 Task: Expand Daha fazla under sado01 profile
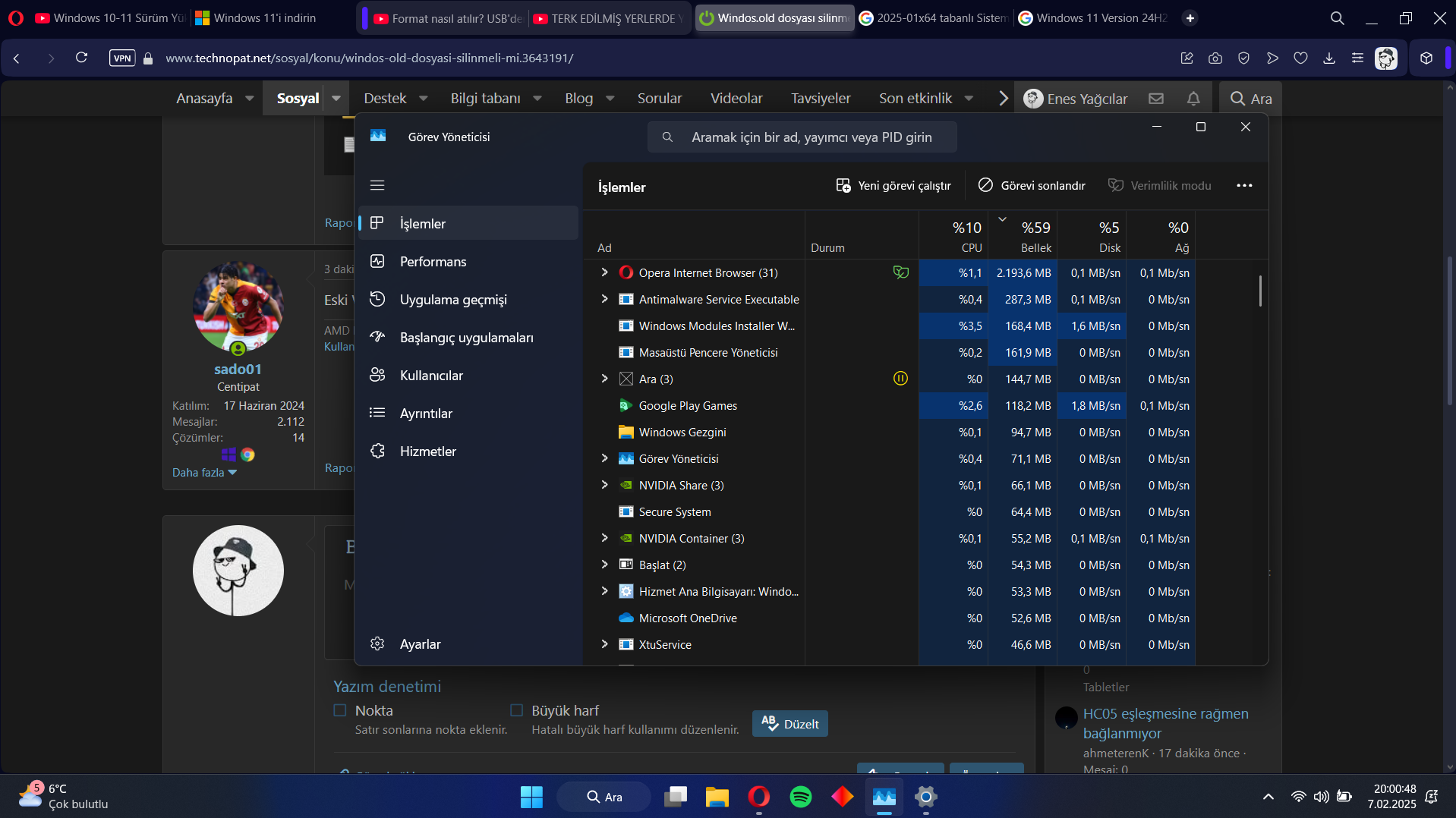205,472
